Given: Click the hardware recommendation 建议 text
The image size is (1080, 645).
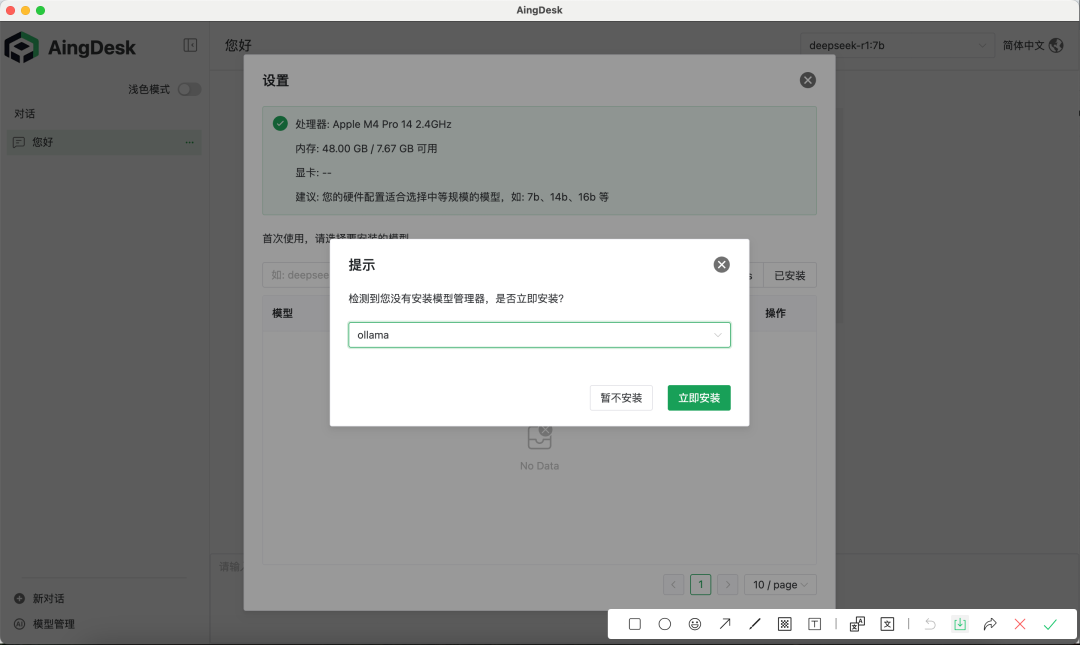Looking at the screenshot, I should tap(452, 197).
